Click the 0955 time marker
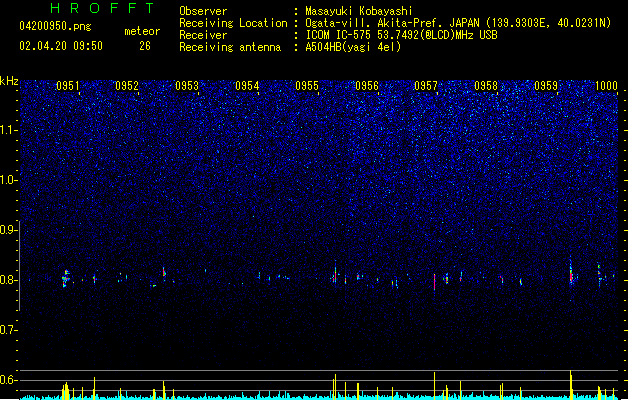Image resolution: width=629 pixels, height=400 pixels. (307, 85)
